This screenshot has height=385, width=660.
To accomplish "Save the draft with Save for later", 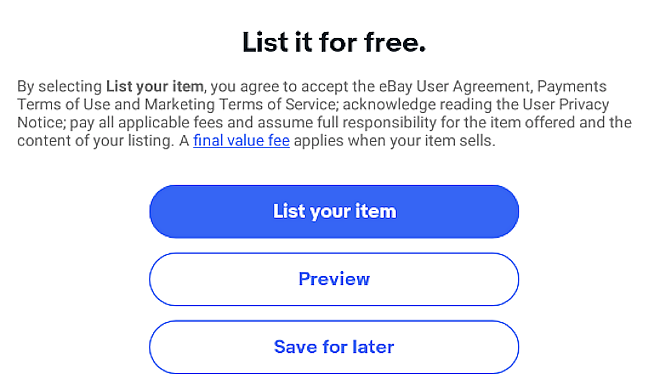I will [334, 347].
